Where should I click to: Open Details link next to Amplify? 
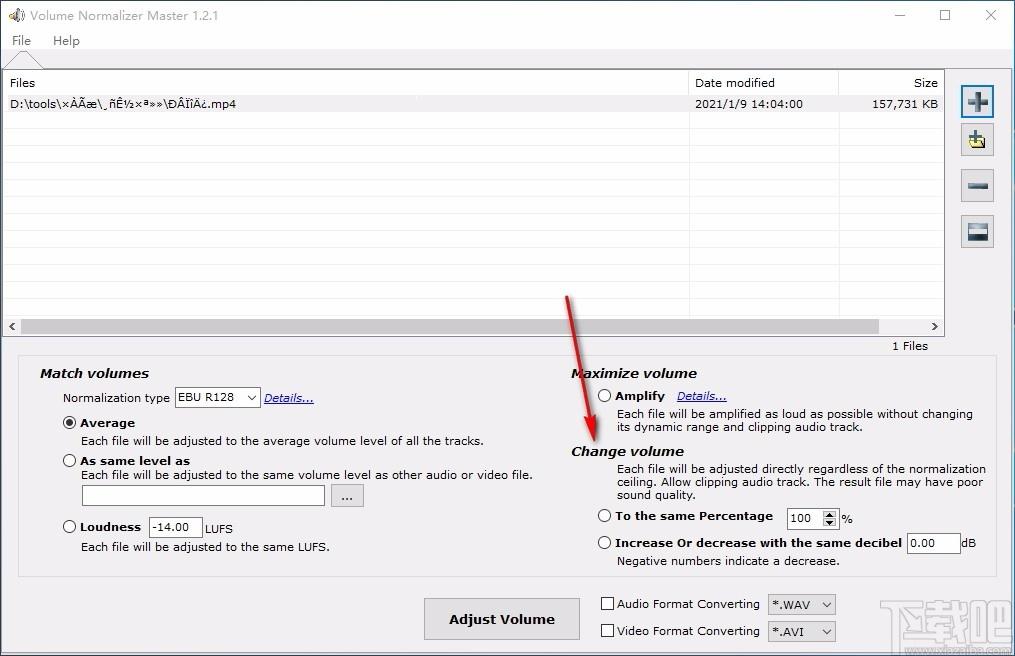tap(702, 396)
